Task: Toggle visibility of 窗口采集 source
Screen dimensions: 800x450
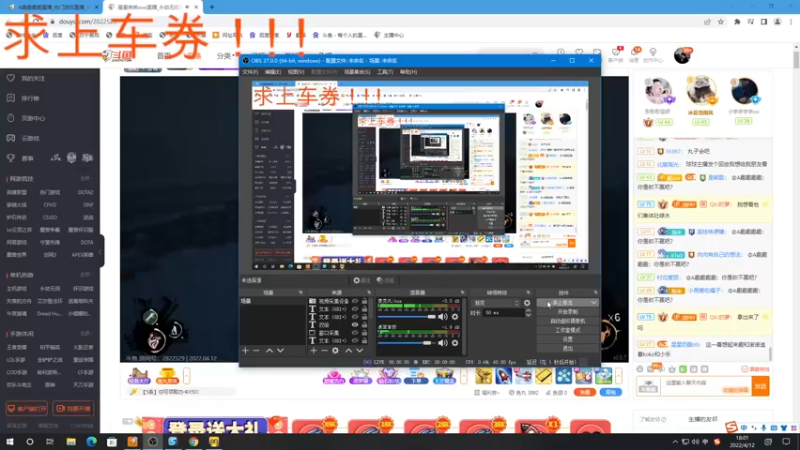Action: pos(355,333)
